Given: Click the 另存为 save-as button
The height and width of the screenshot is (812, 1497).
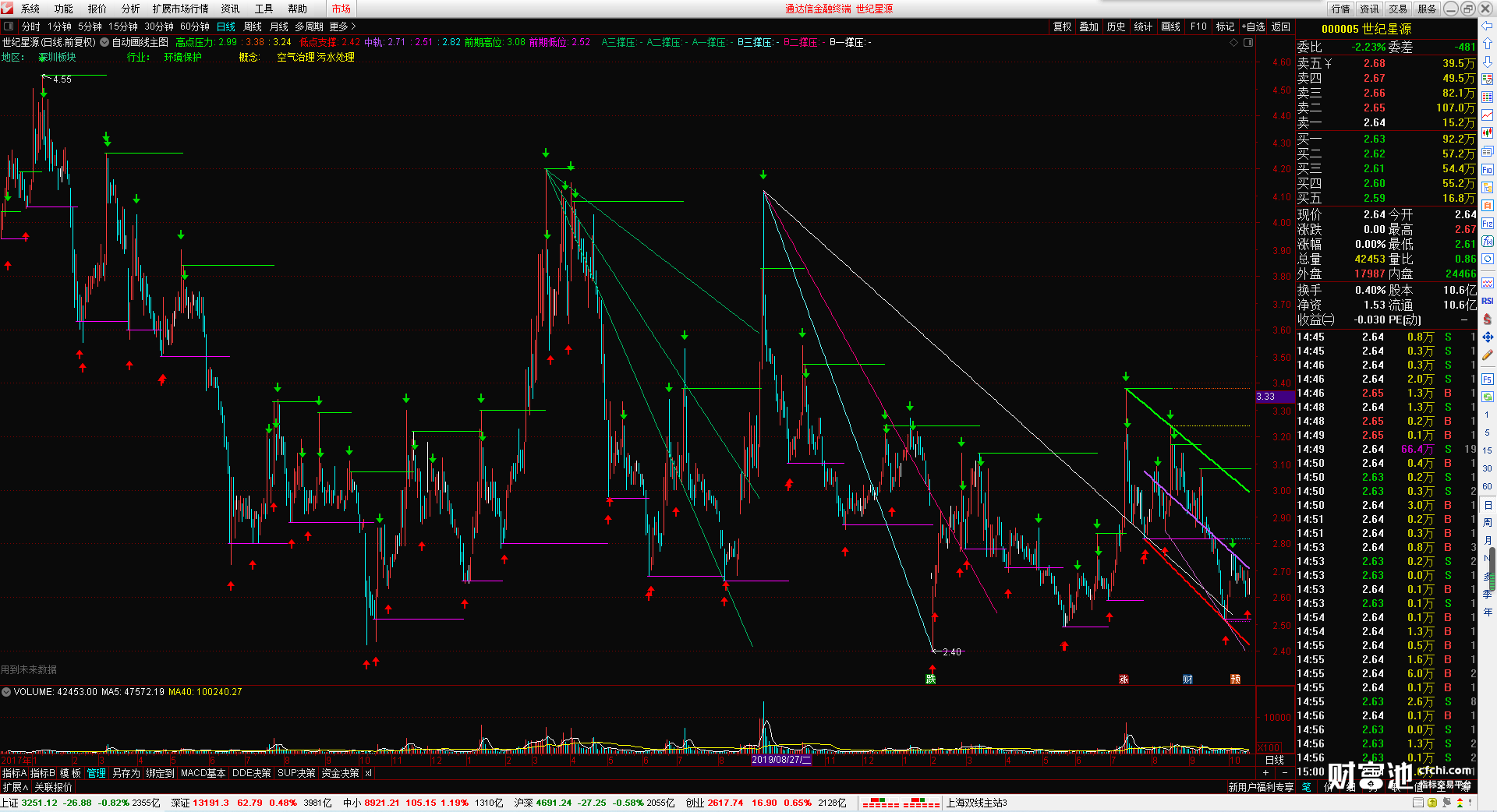Looking at the screenshot, I should [126, 773].
